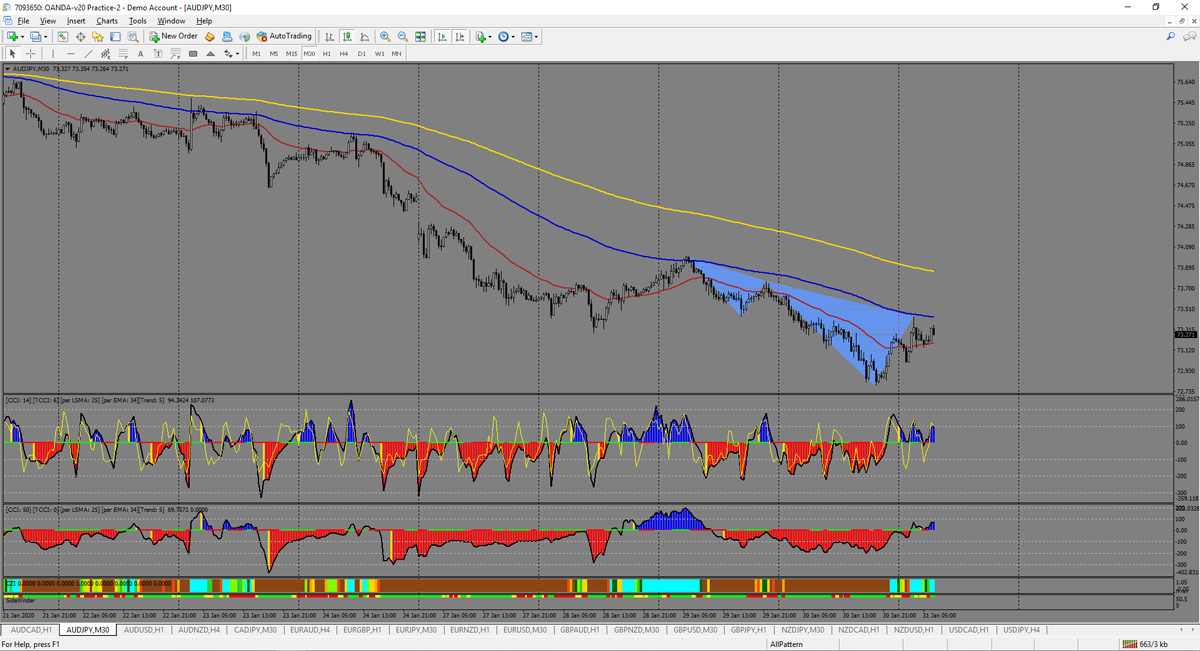The height and width of the screenshot is (651, 1200).
Task: Open search from the magnifier icon
Action: pos(1171,37)
